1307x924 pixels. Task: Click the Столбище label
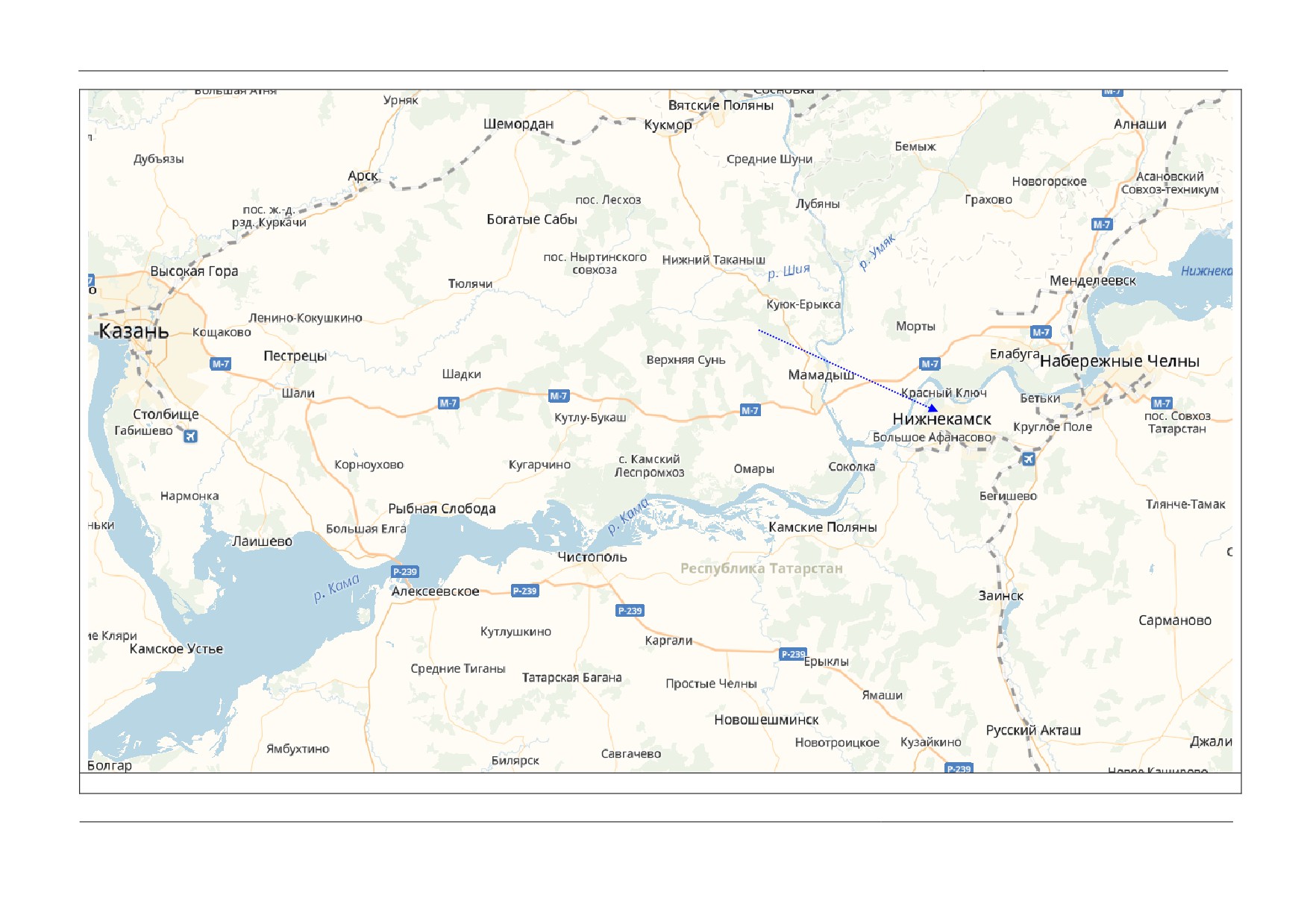166,415
